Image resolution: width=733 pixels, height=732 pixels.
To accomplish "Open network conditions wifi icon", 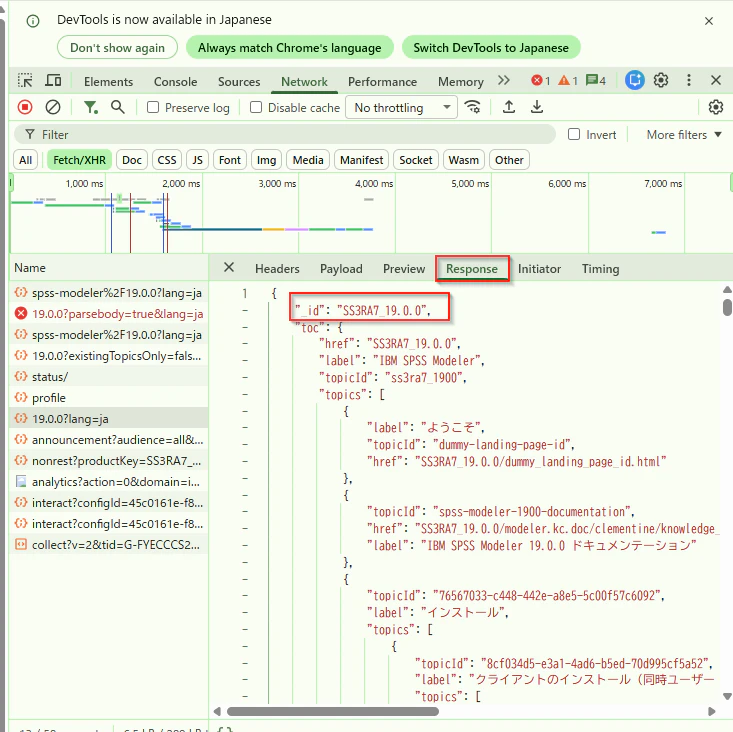I will (x=472, y=107).
